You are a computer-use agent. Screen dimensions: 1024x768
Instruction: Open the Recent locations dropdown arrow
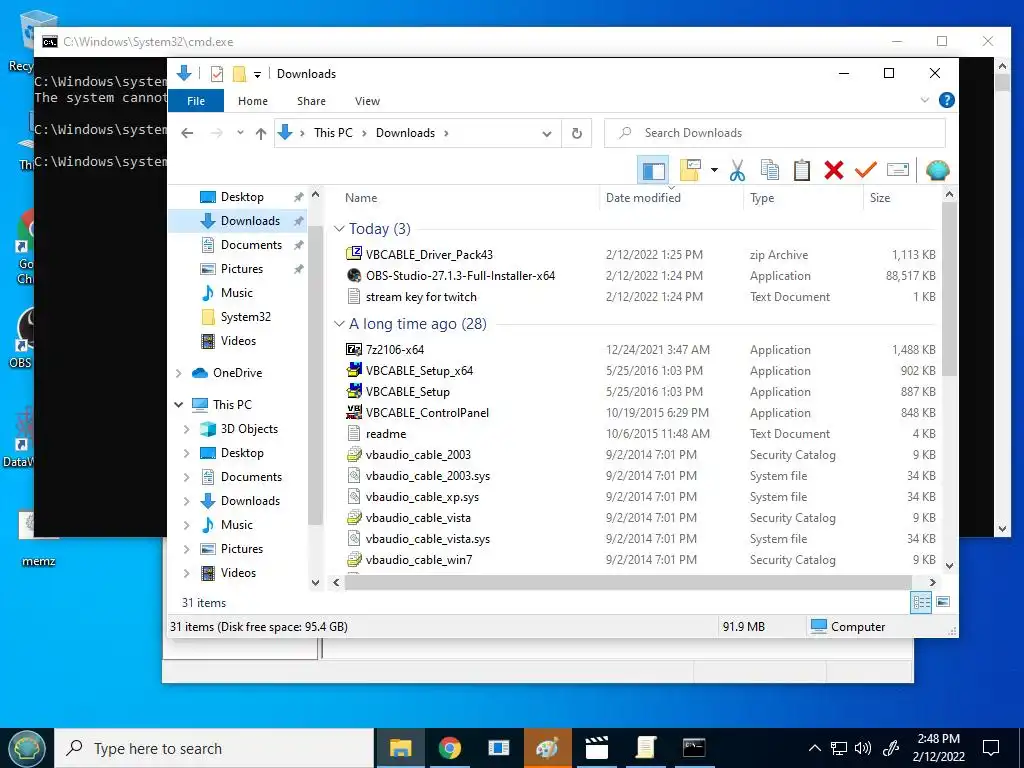click(x=240, y=133)
